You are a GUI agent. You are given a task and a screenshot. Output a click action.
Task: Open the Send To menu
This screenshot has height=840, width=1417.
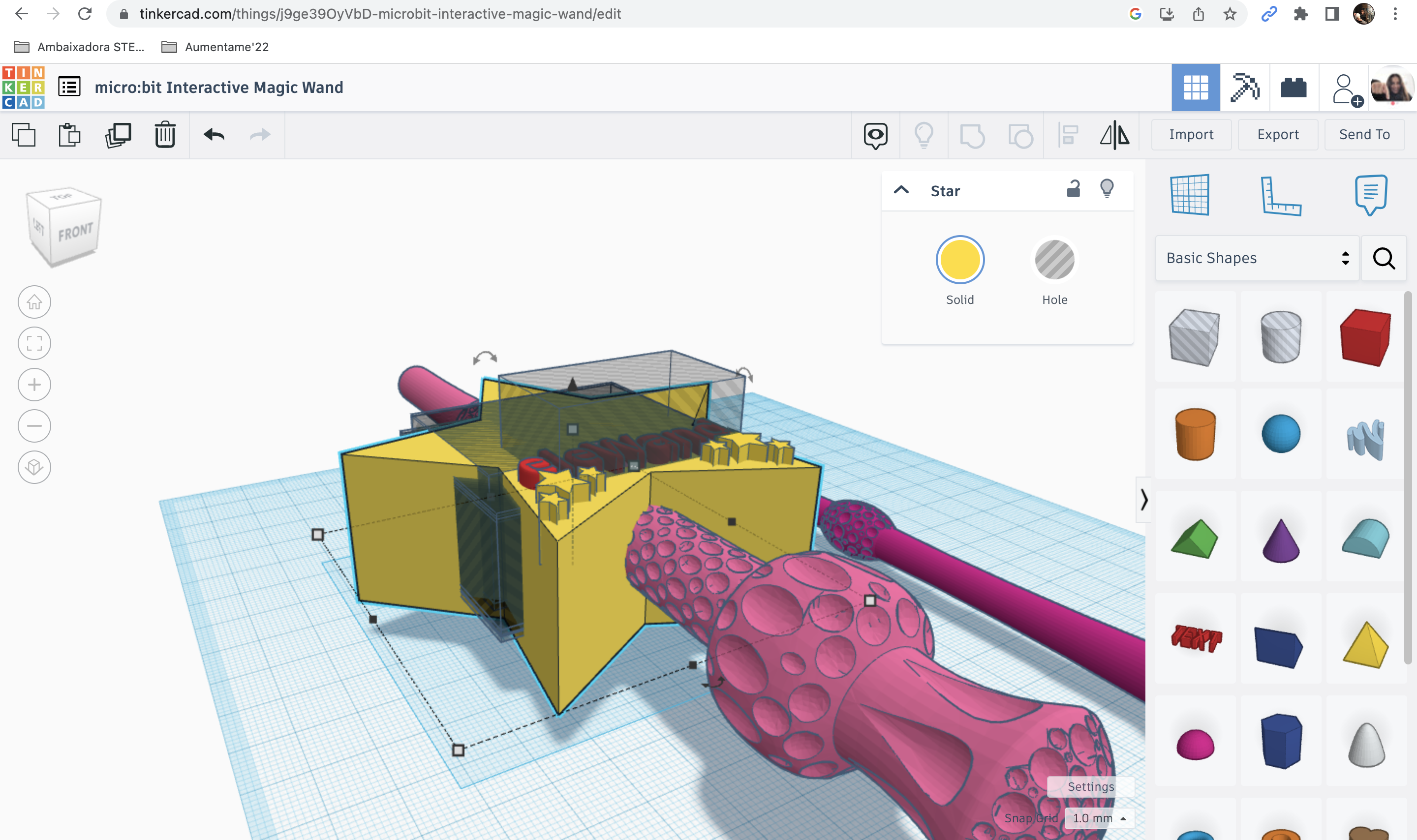tap(1364, 135)
